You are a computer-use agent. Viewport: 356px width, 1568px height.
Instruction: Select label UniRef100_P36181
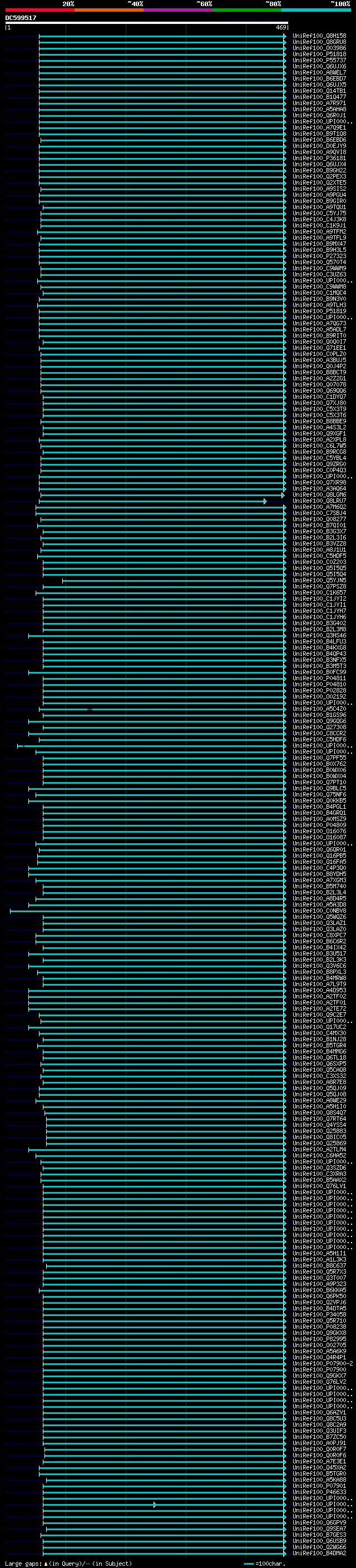(x=319, y=159)
